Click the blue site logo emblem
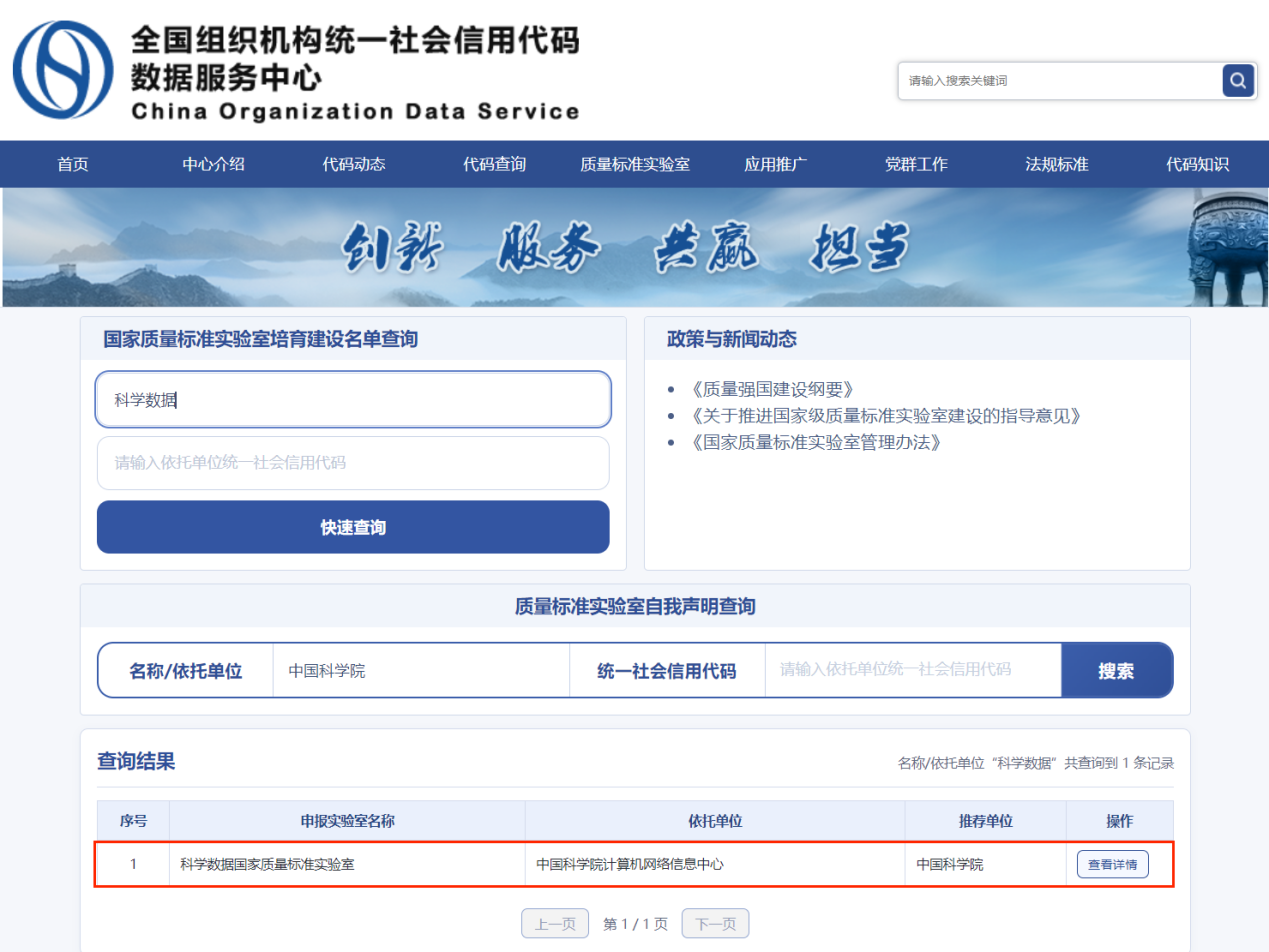The image size is (1269, 952). pos(63,70)
